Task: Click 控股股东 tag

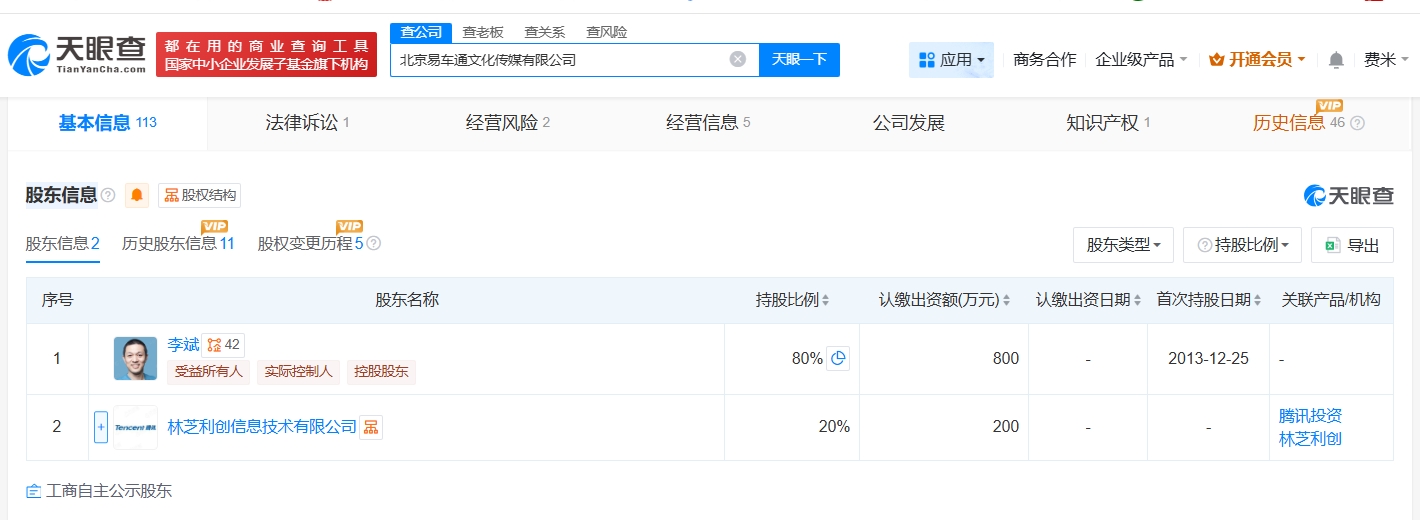Action: point(382,372)
